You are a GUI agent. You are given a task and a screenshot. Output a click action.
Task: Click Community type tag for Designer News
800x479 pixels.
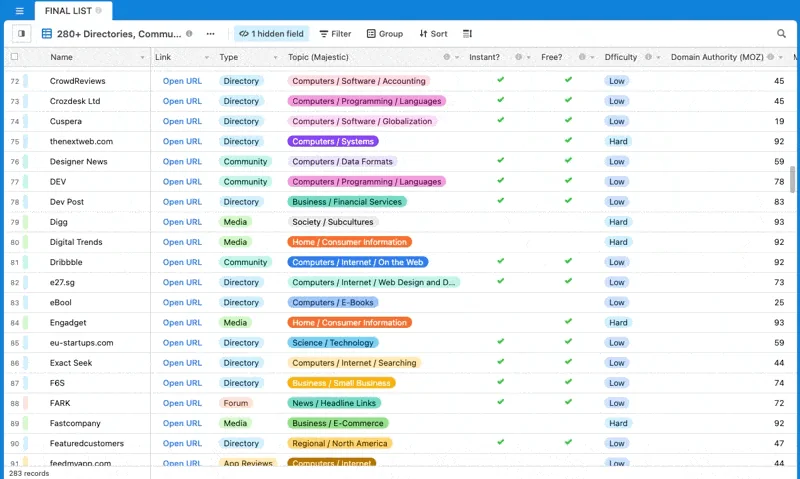245,162
